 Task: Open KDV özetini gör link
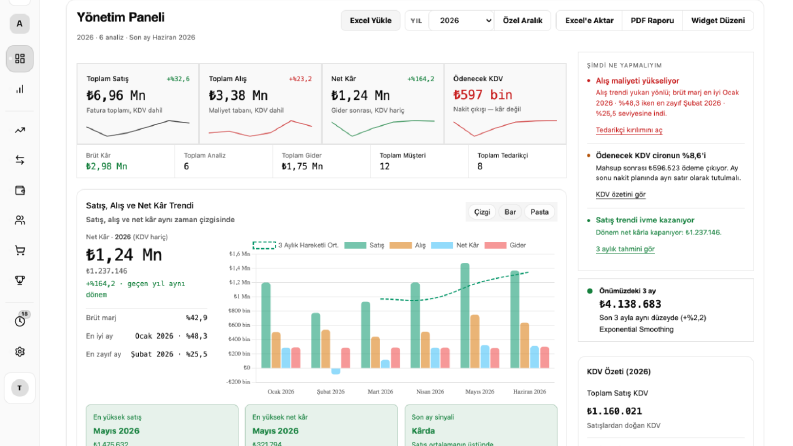621,194
